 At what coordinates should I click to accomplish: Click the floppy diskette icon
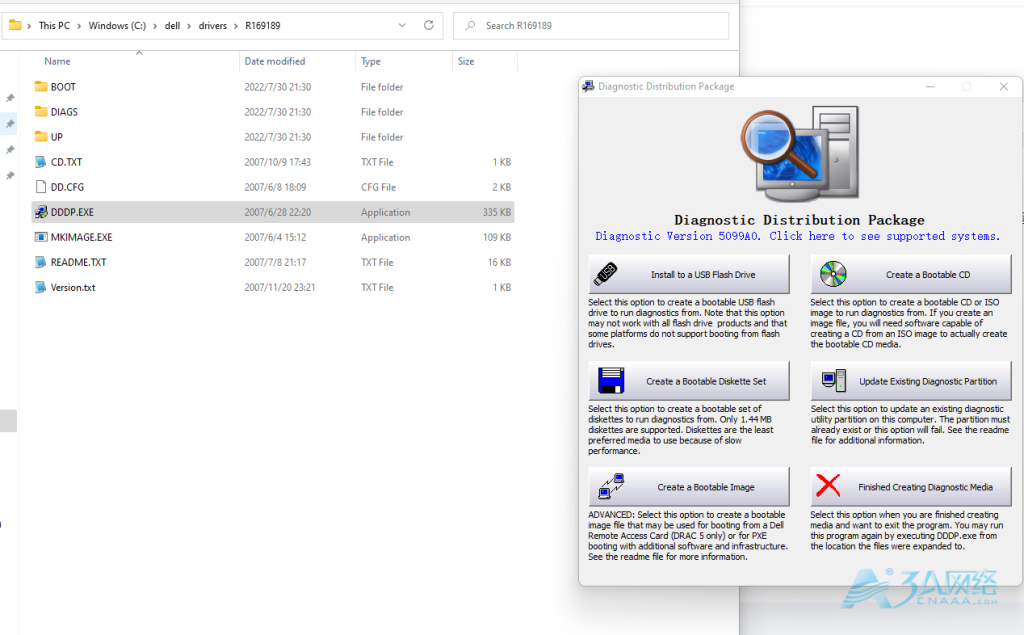click(x=611, y=381)
